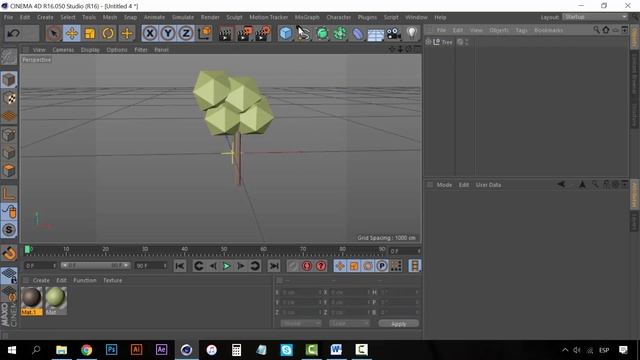
Task: Toggle the coordinate system icon
Action: [x=204, y=33]
